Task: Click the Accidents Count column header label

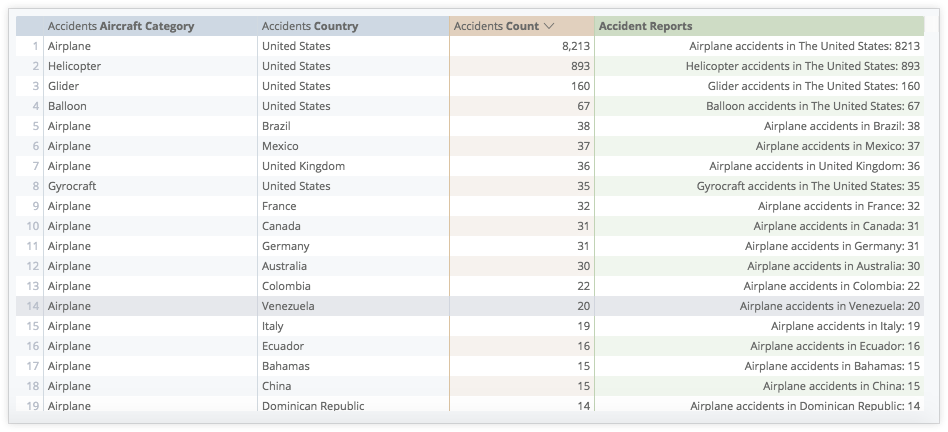Action: [x=496, y=26]
